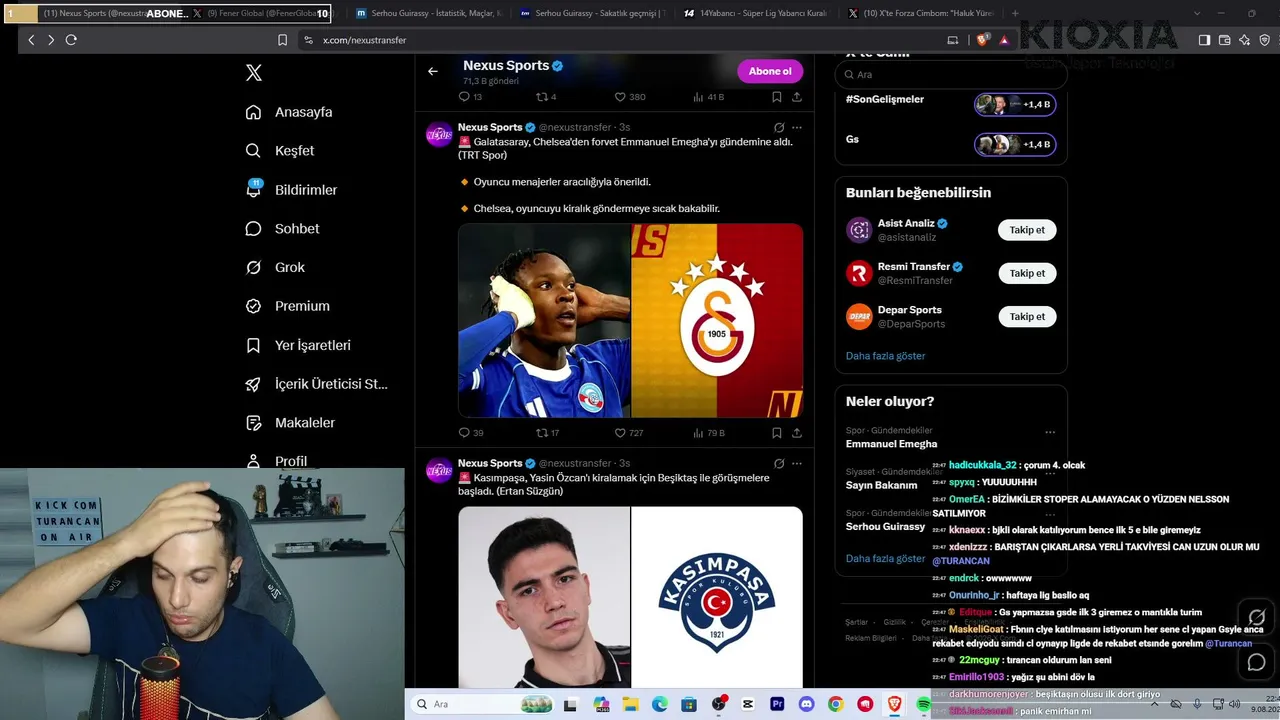Open Spotify from the taskbar
The height and width of the screenshot is (720, 1280).
click(x=923, y=704)
